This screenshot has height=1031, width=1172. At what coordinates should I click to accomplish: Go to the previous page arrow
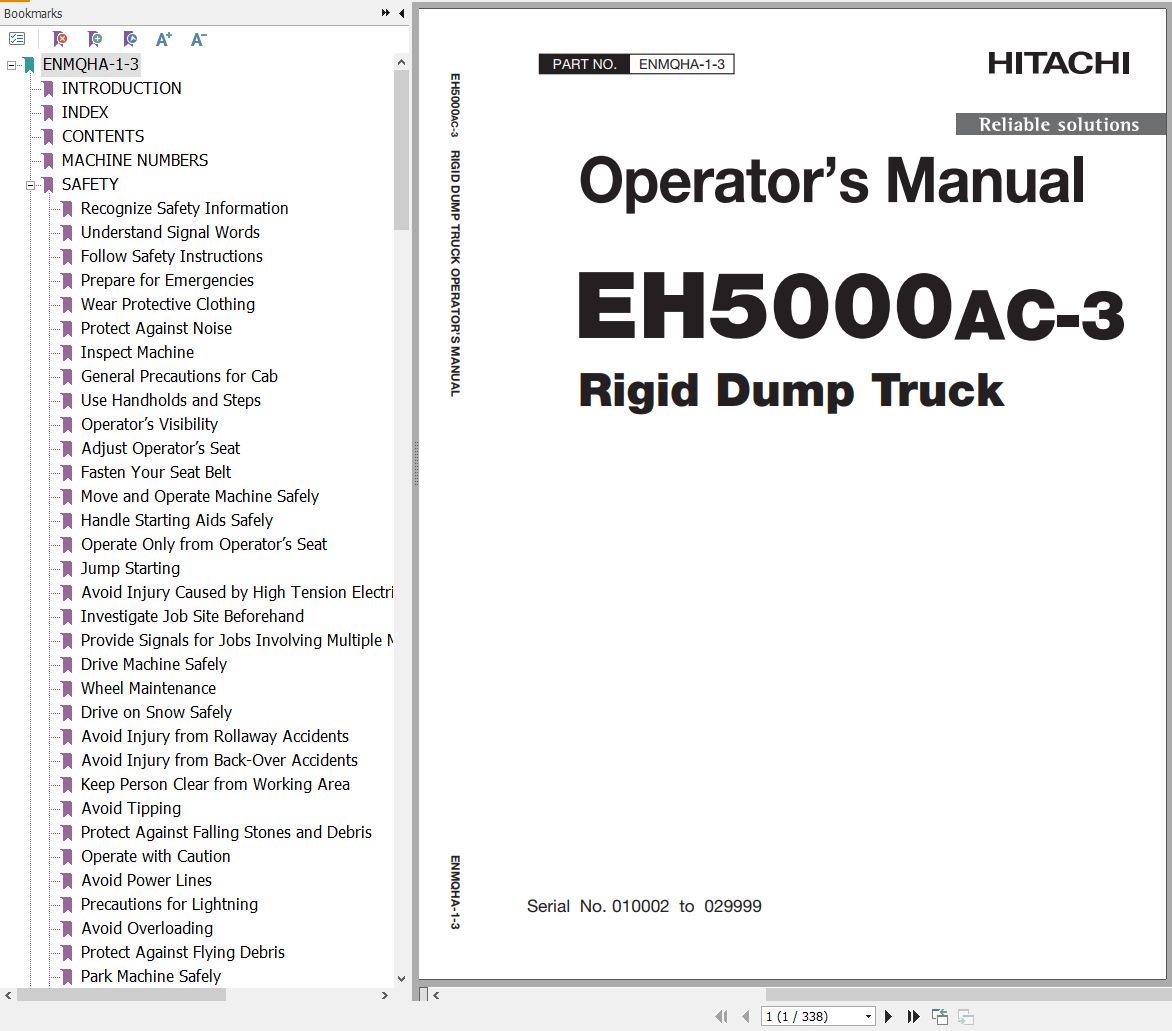point(745,1016)
